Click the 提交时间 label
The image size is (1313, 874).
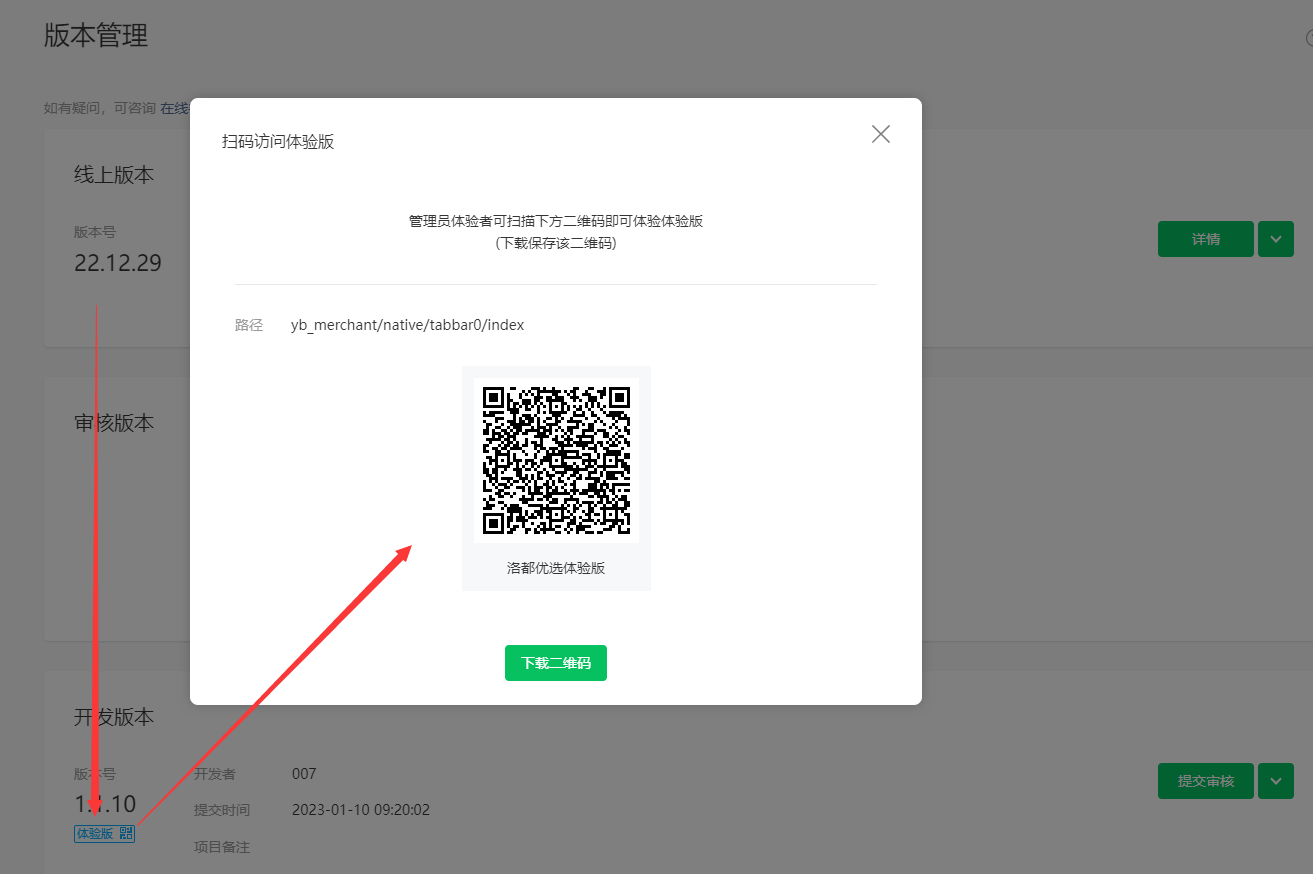coord(222,810)
